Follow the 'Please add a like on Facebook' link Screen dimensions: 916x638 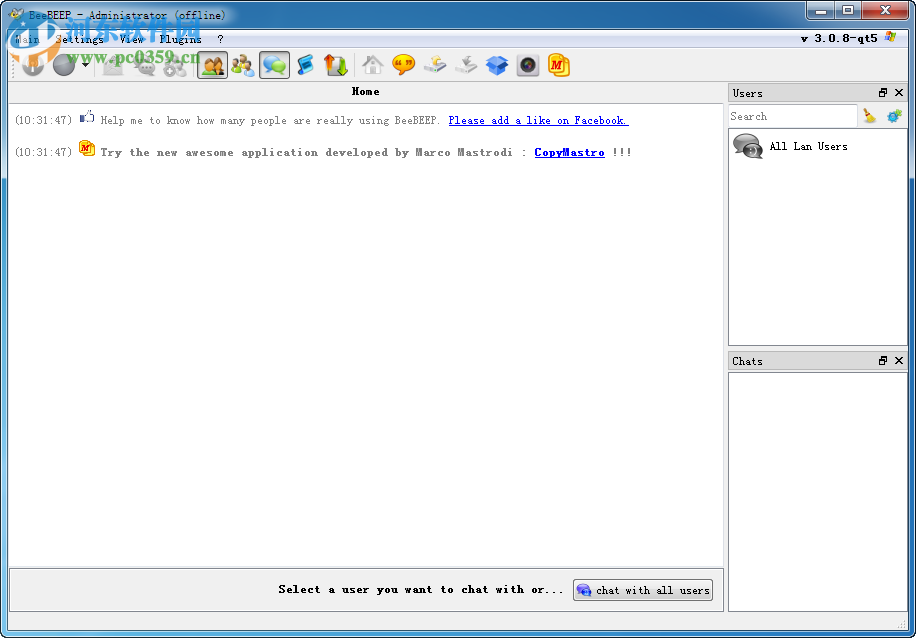point(538,120)
